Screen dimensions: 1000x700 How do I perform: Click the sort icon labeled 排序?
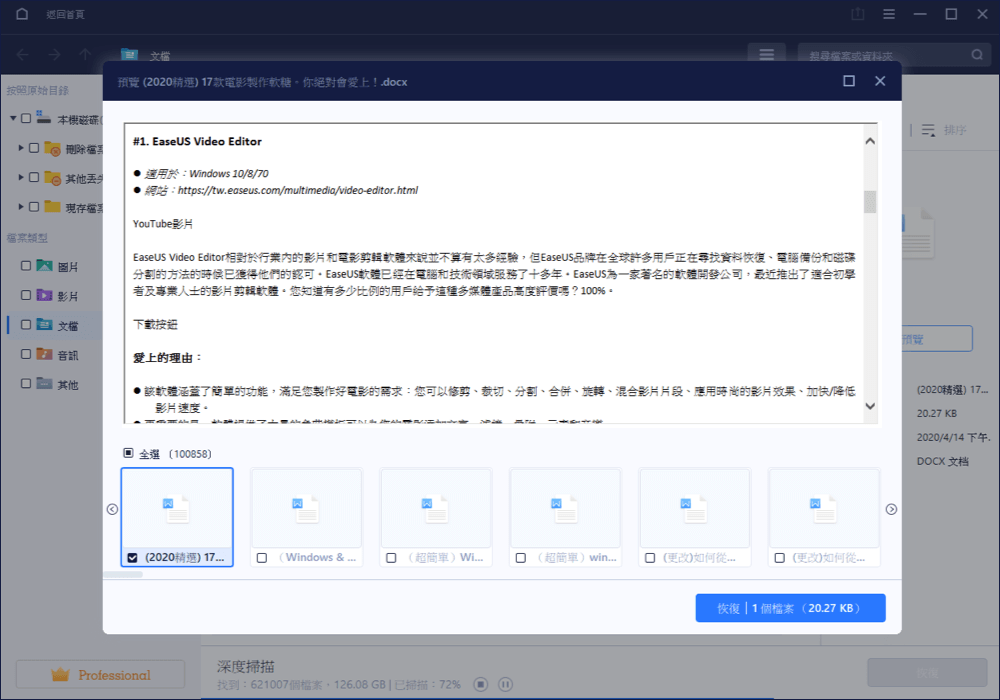coord(928,130)
